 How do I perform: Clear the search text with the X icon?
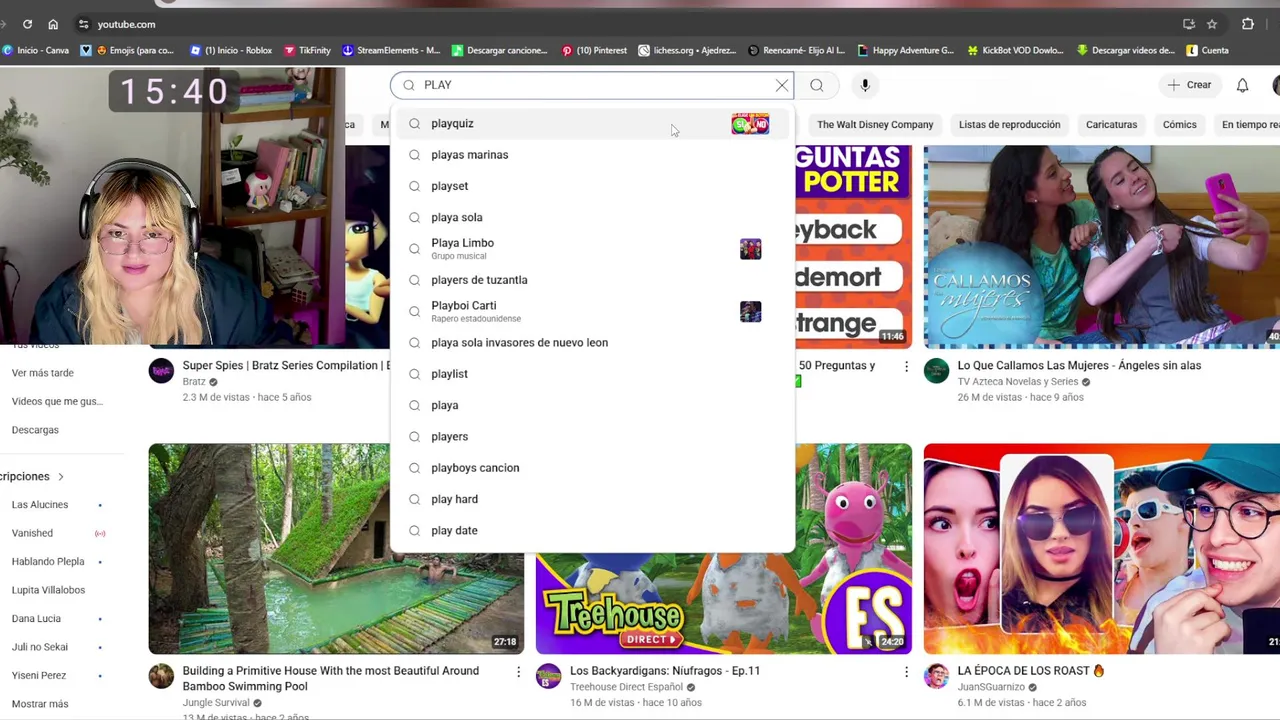[x=782, y=85]
